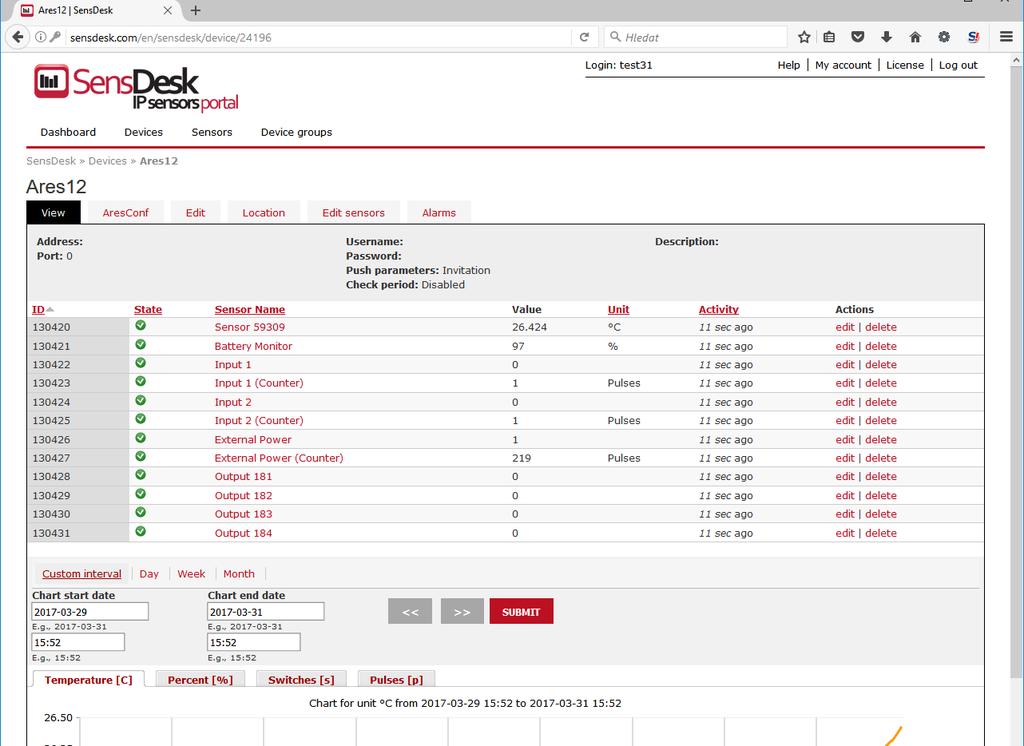
Task: Click the SensDesk logo
Action: pos(136,88)
